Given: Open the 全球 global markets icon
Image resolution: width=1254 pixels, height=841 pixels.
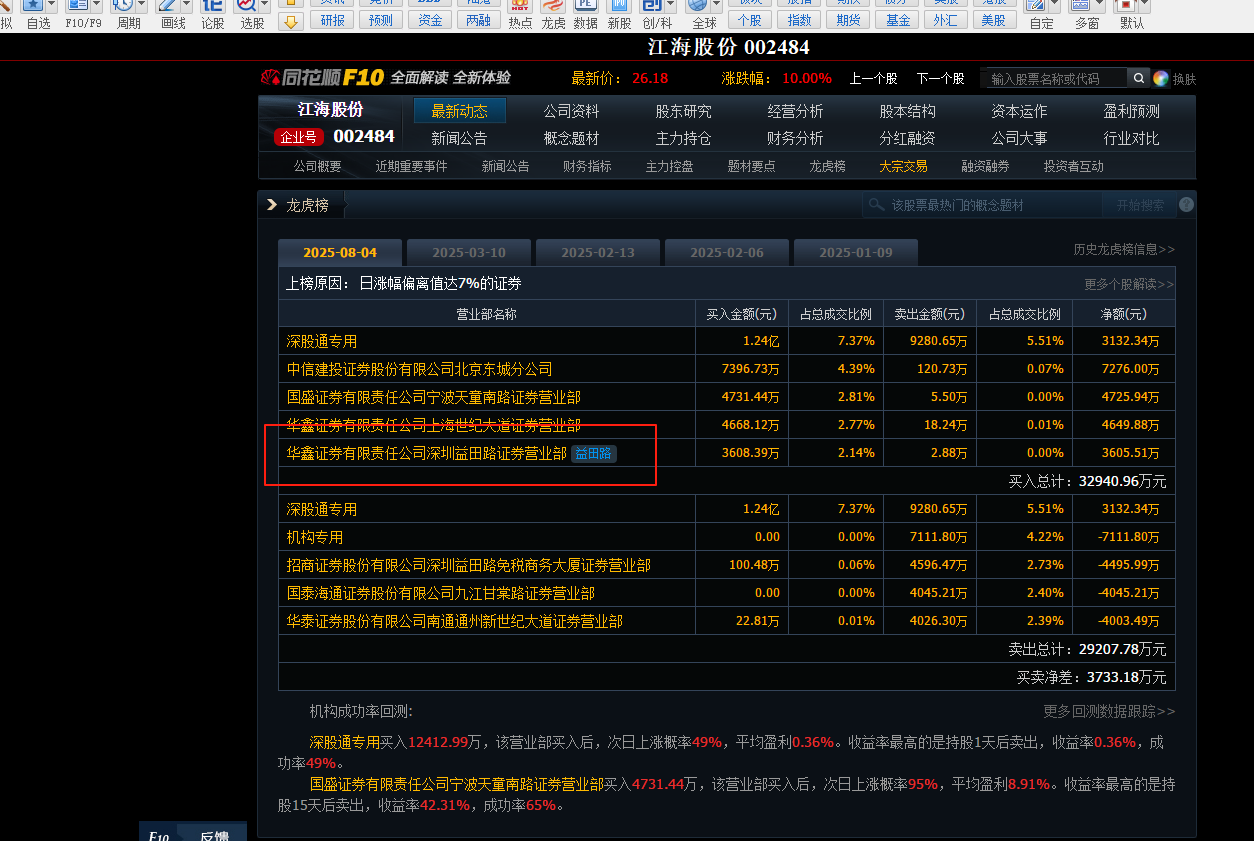Looking at the screenshot, I should (698, 6).
